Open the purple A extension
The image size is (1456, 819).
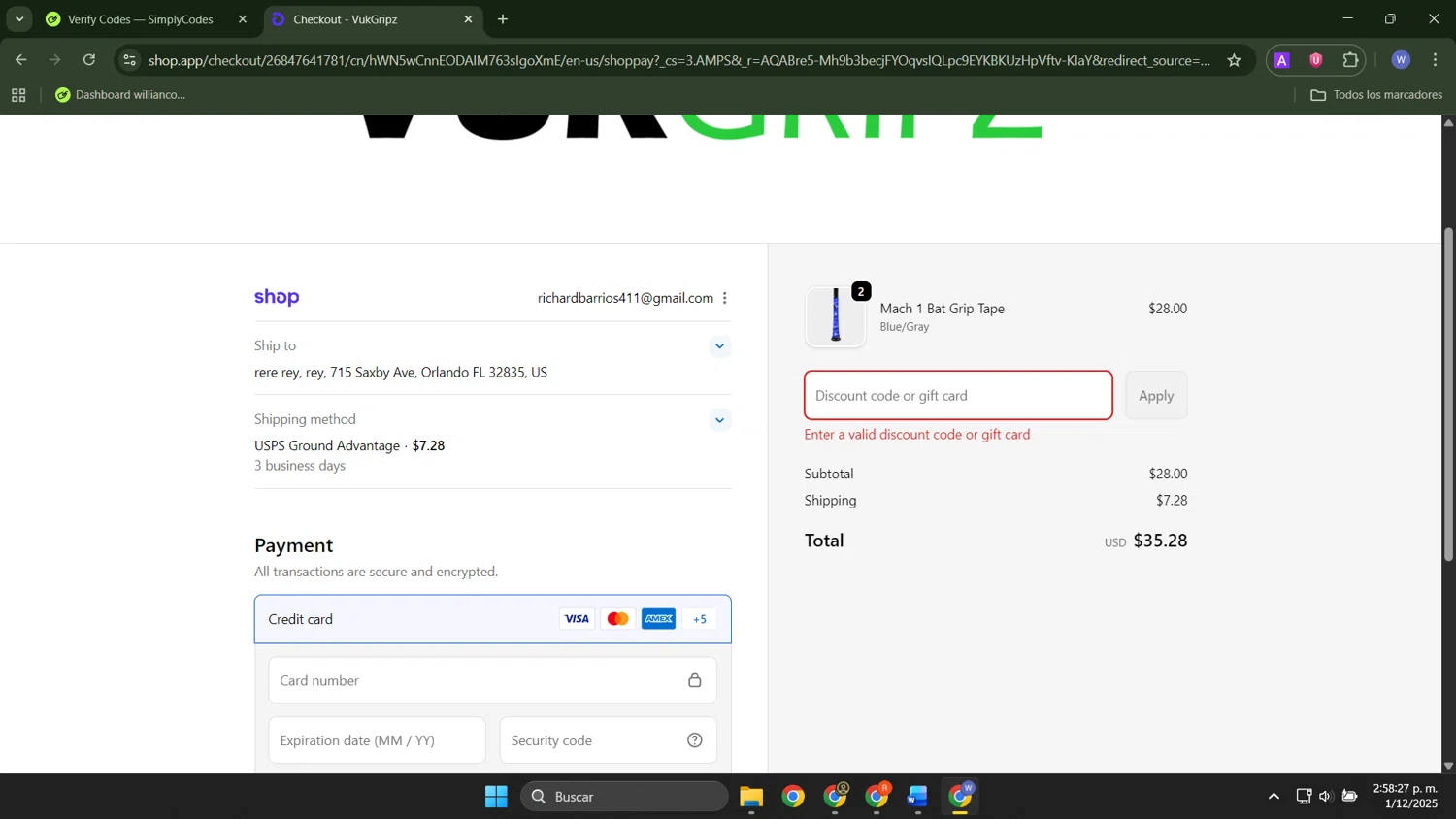tap(1282, 60)
